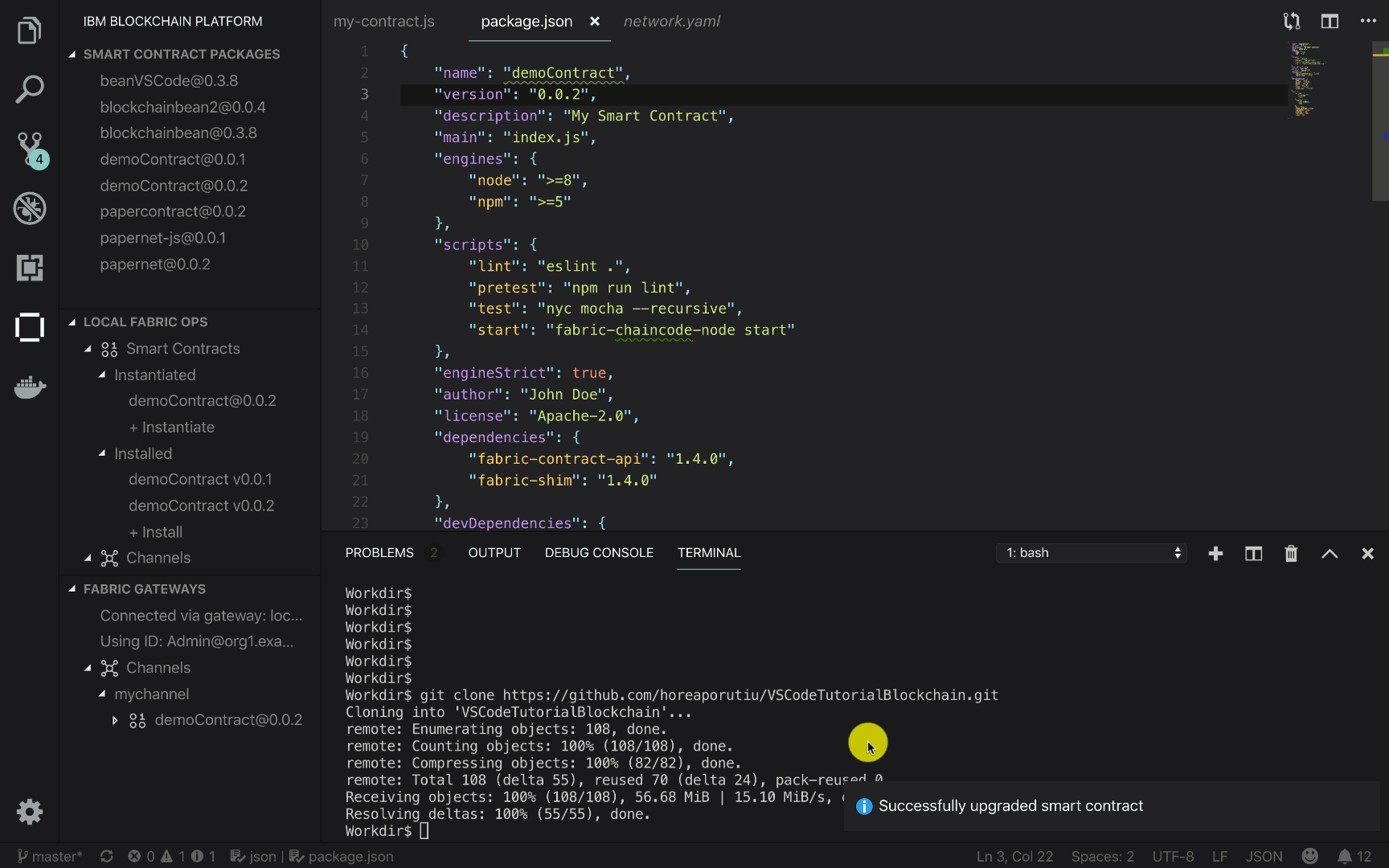Collapse the Smart Contract Packages section
This screenshot has width=1389, height=868.
coord(72,54)
